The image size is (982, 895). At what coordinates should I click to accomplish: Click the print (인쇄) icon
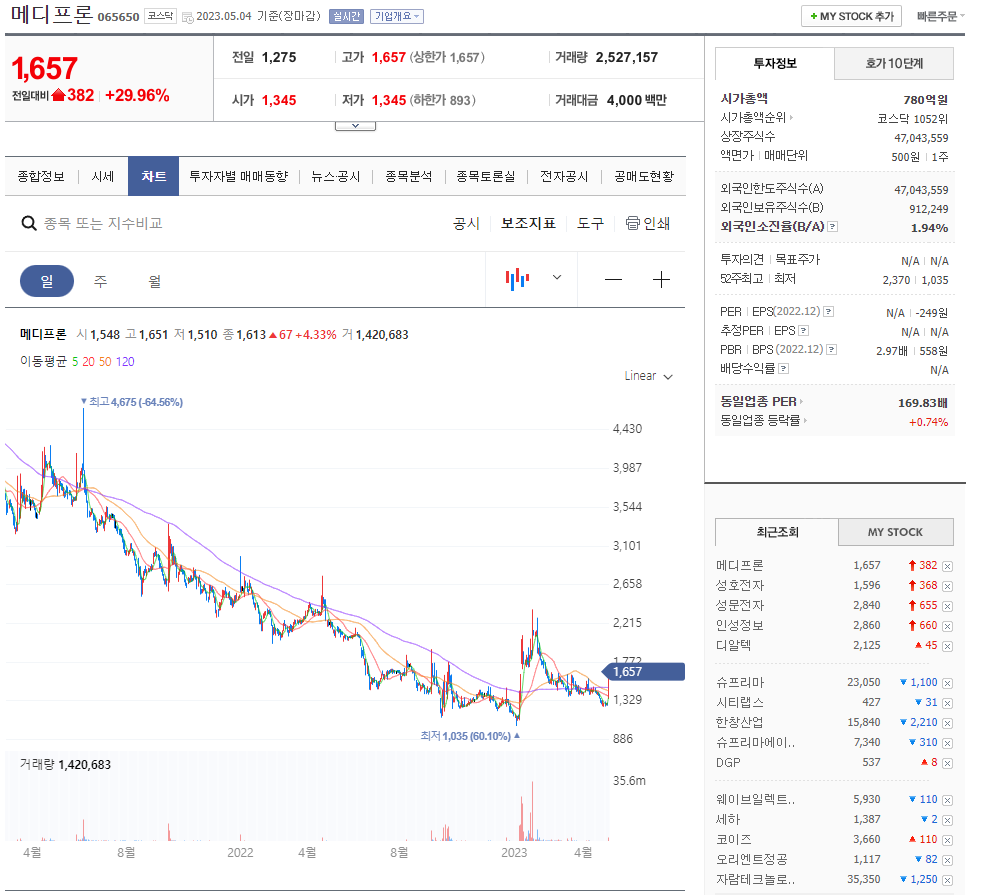point(633,223)
